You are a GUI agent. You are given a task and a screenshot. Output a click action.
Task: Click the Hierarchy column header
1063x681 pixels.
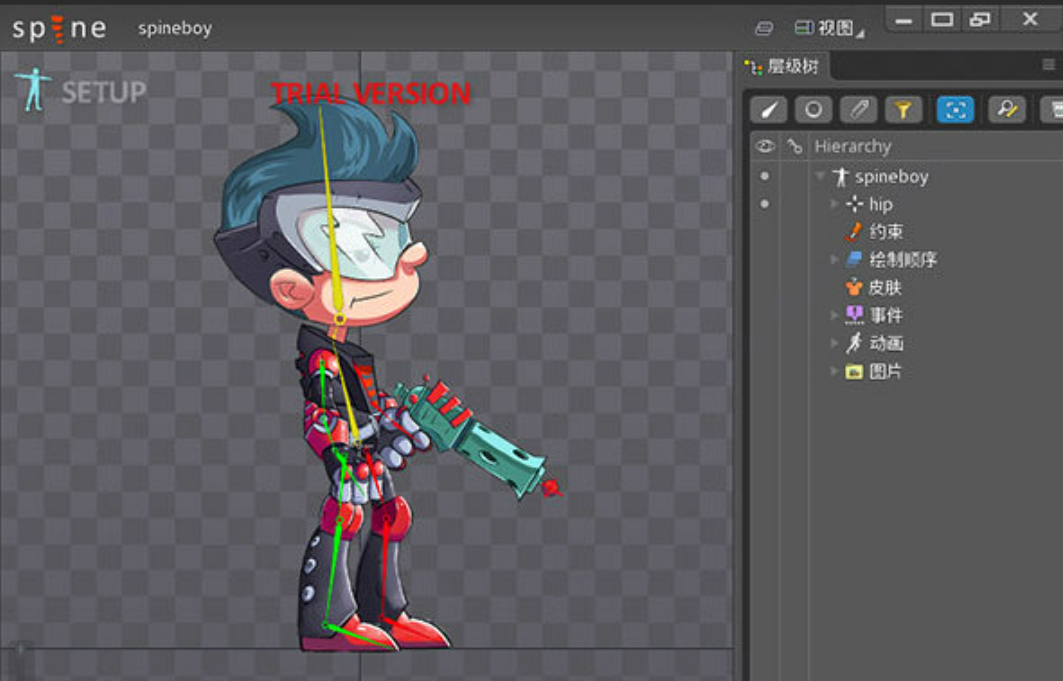[x=852, y=146]
